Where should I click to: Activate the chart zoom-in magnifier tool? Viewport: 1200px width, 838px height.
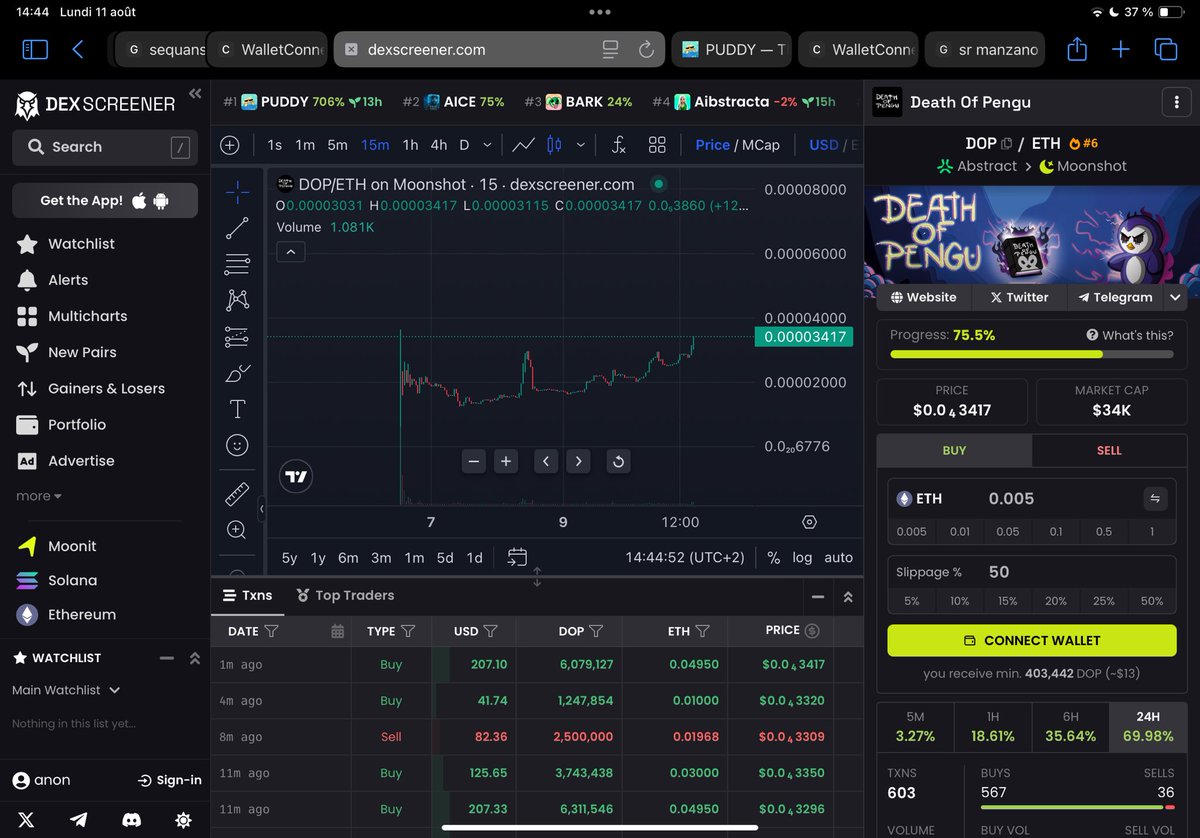click(x=237, y=530)
